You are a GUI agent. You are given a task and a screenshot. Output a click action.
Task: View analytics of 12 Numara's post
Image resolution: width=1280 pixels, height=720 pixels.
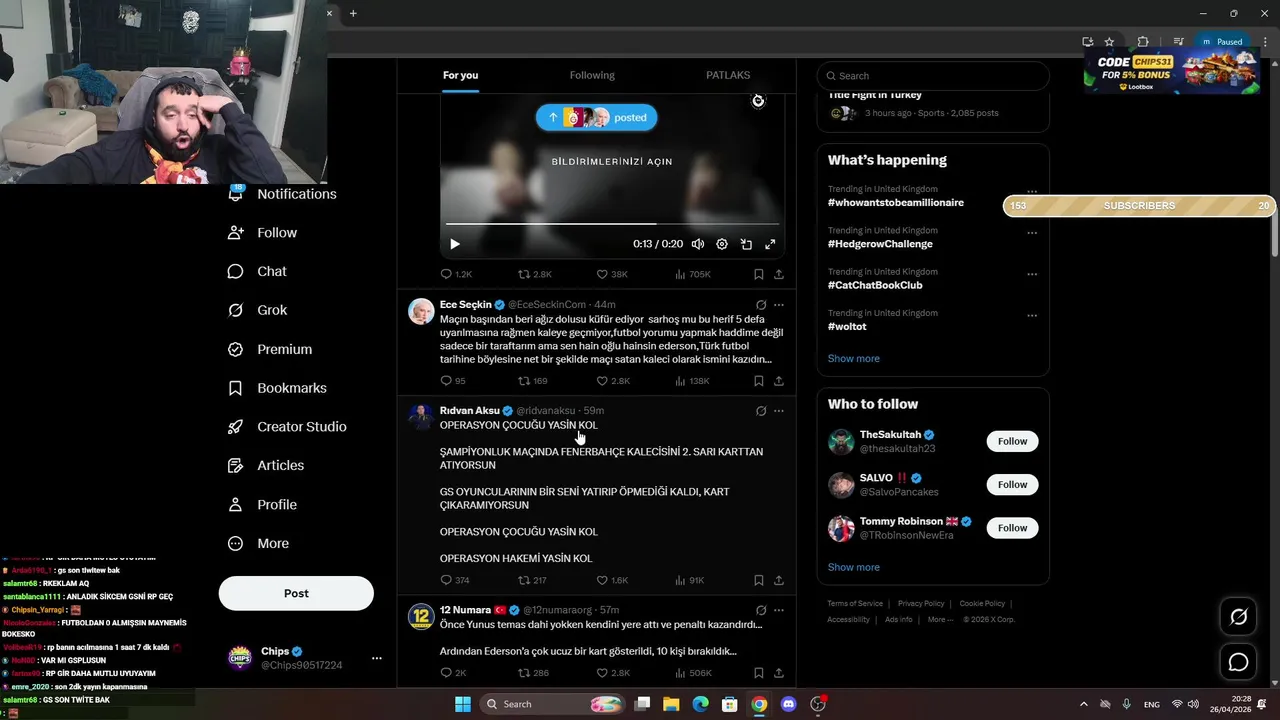pos(693,673)
